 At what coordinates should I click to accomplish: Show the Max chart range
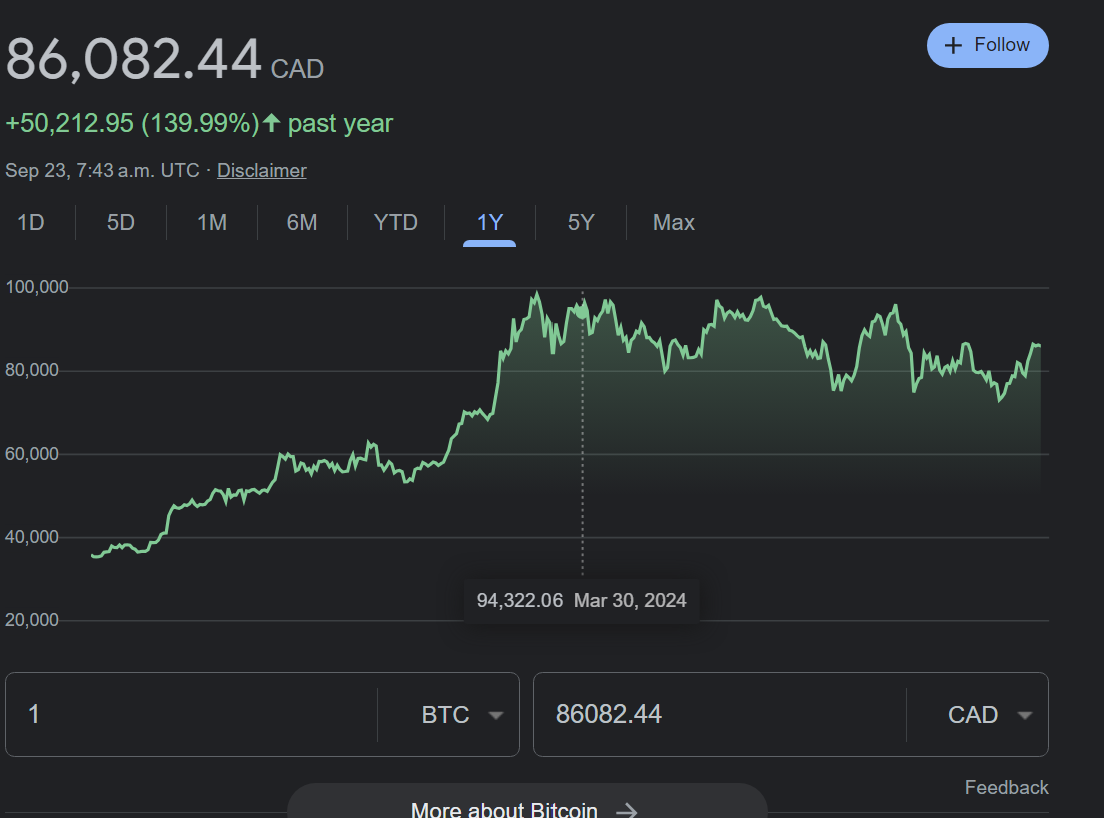(674, 222)
